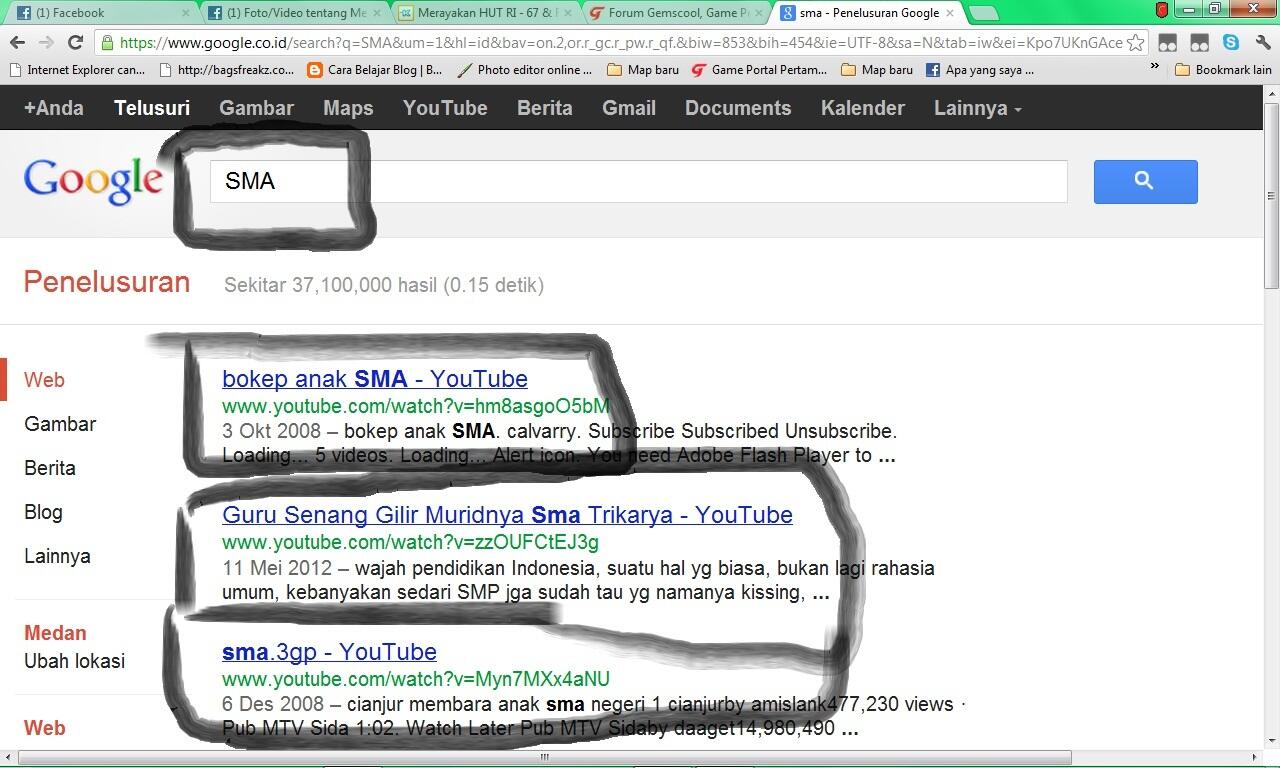The height and width of the screenshot is (768, 1280).
Task: Open the Internet Explorer bookmark
Action: tap(76, 70)
